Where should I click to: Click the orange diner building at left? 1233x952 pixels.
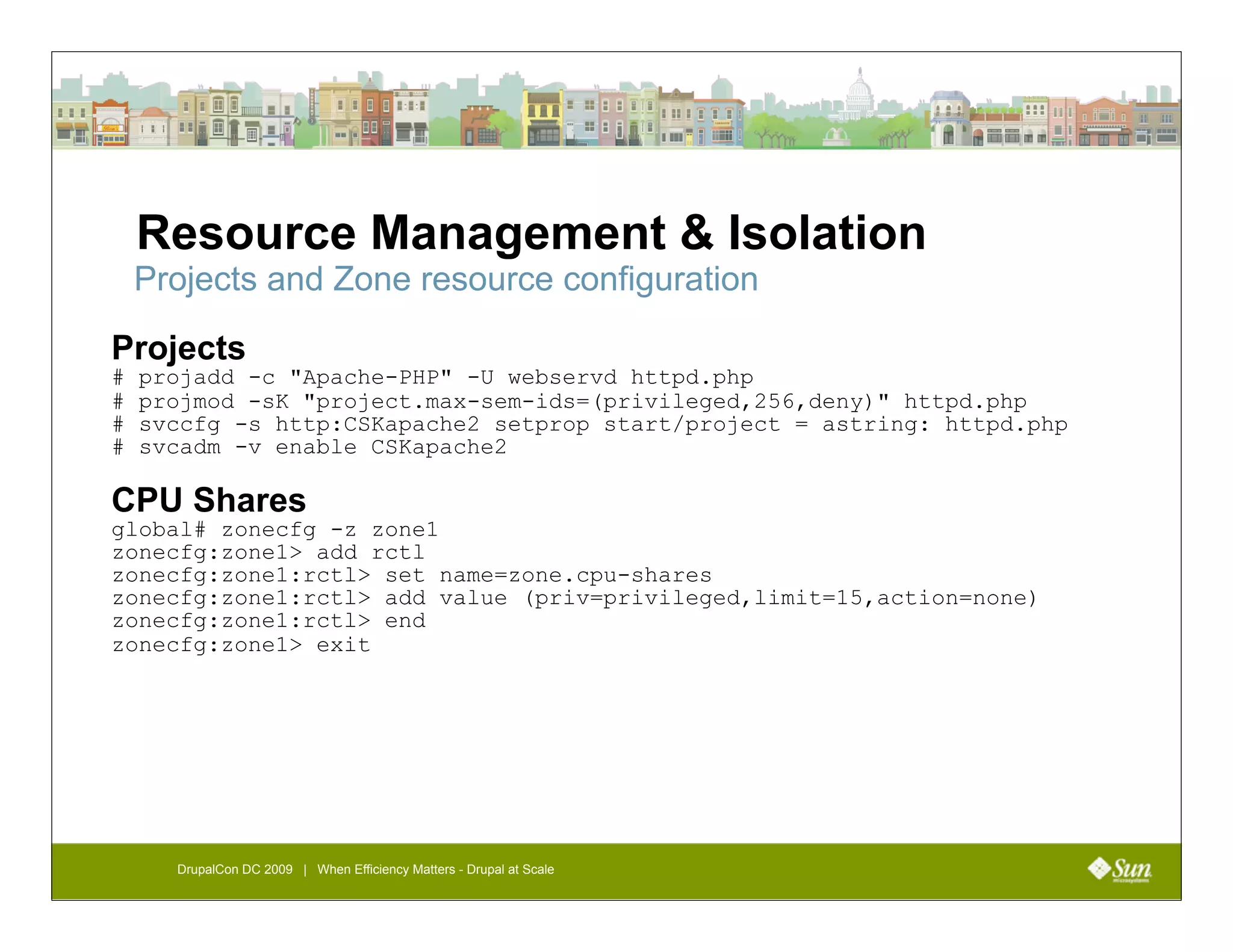pos(110,123)
